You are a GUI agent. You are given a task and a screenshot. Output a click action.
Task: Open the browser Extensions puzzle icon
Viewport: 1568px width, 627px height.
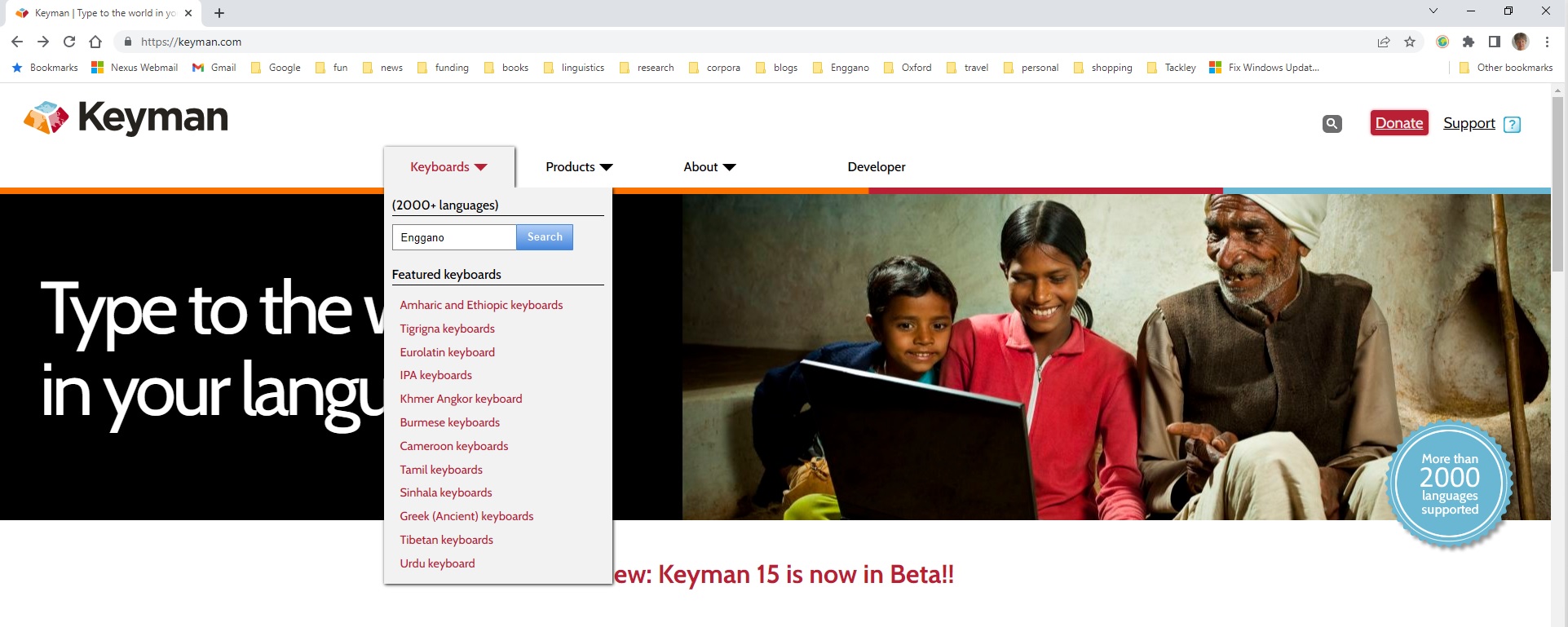click(1469, 42)
